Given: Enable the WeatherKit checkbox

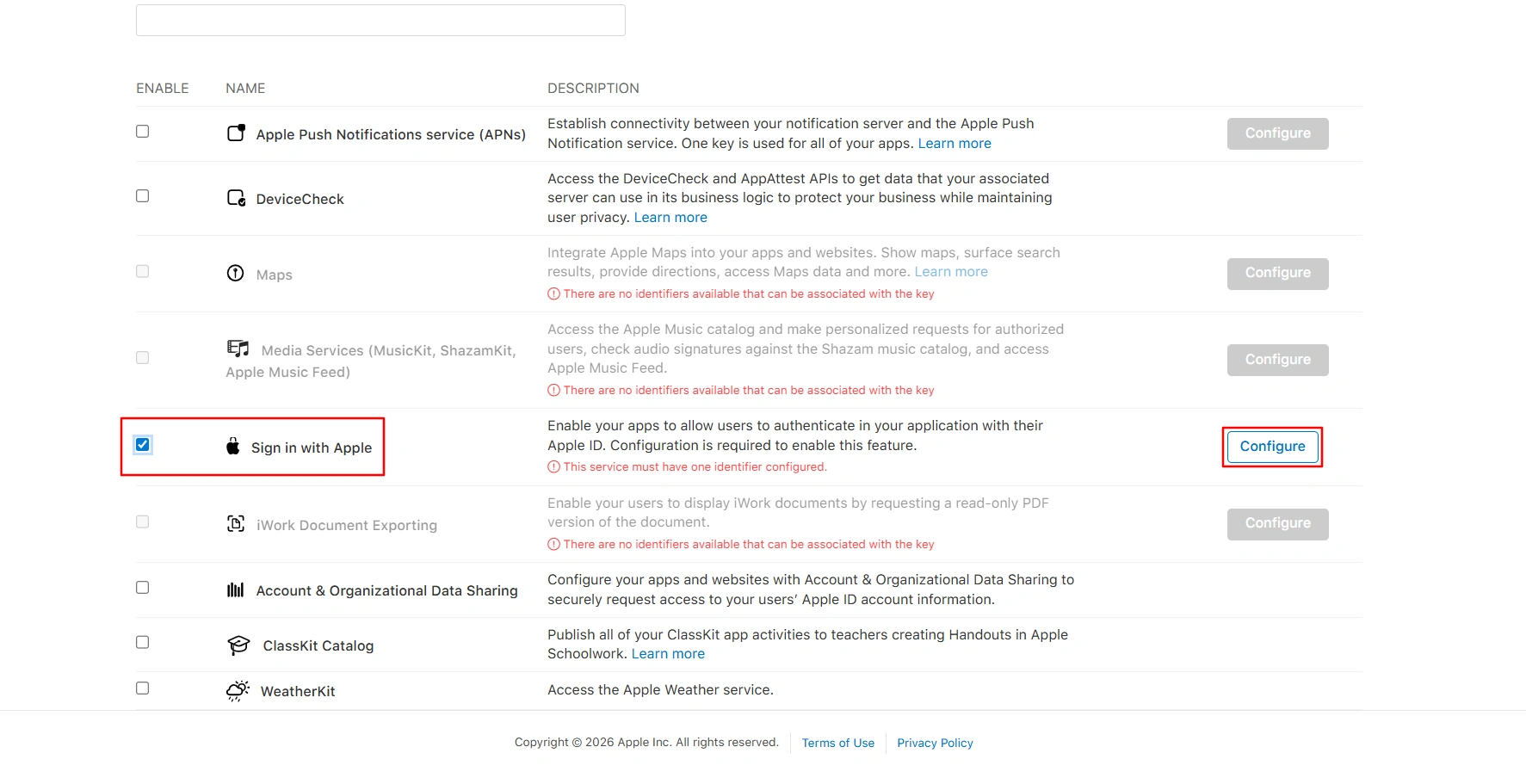Looking at the screenshot, I should click(143, 688).
